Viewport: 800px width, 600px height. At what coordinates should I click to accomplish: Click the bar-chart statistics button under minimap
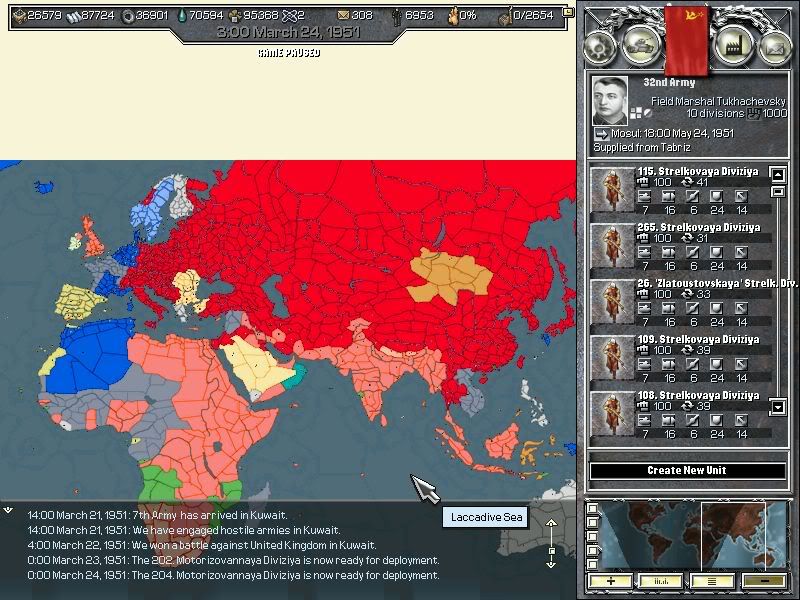click(x=661, y=581)
